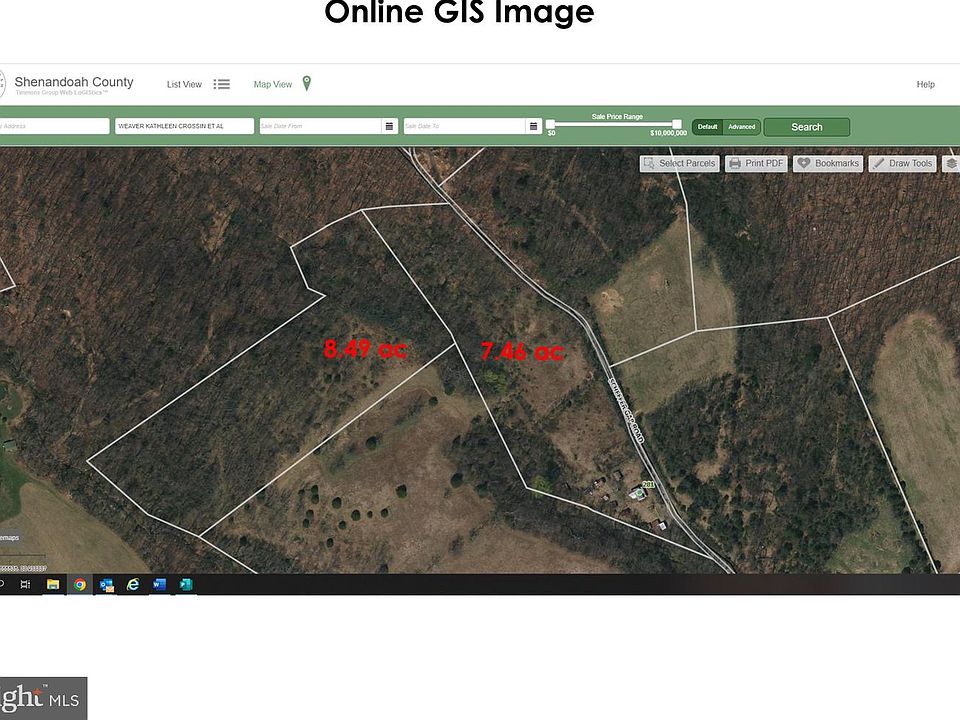Click the Map View pin icon
Viewport: 960px width, 720px height.
(307, 84)
